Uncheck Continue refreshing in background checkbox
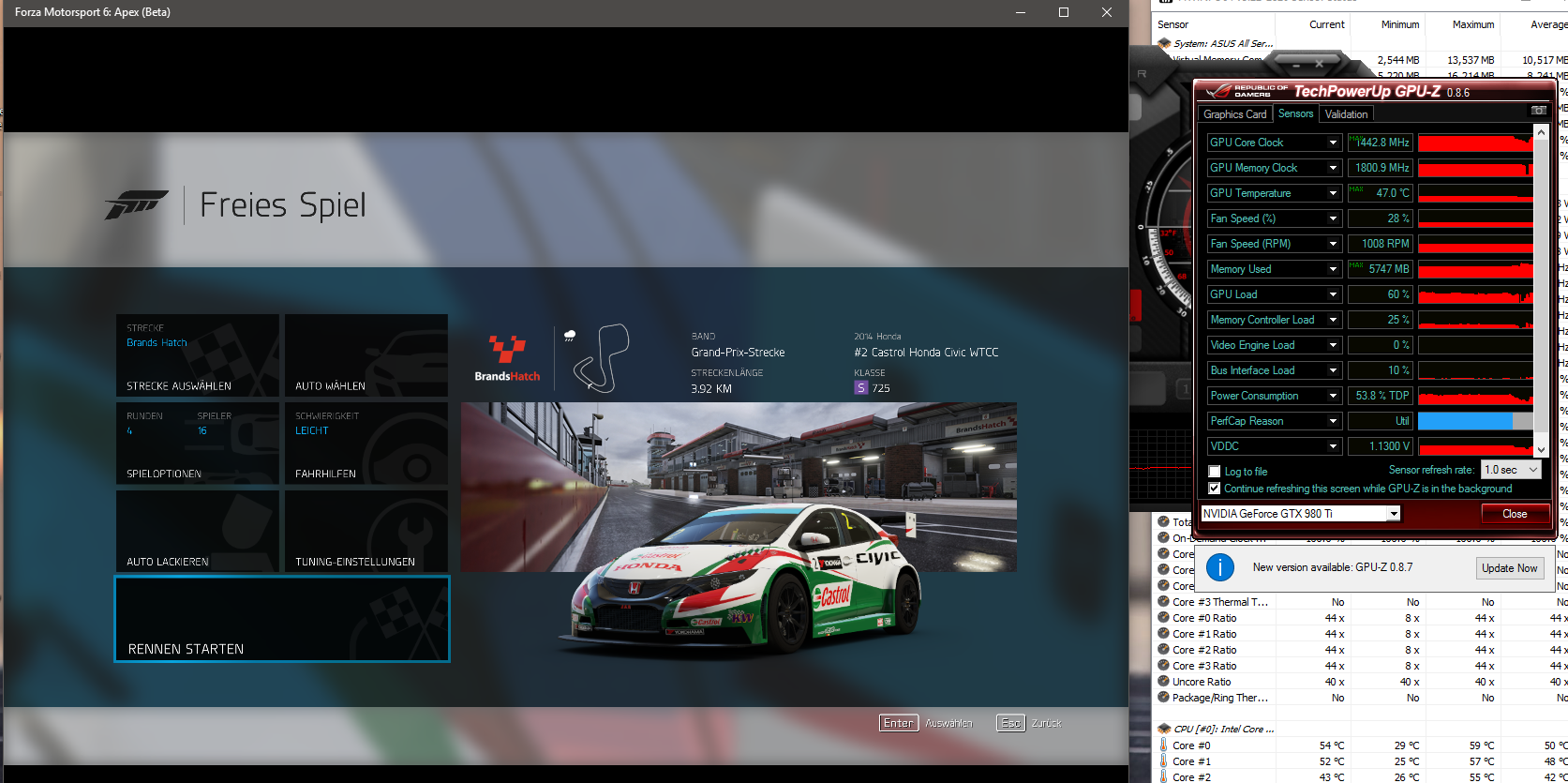 pyautogui.click(x=1215, y=489)
